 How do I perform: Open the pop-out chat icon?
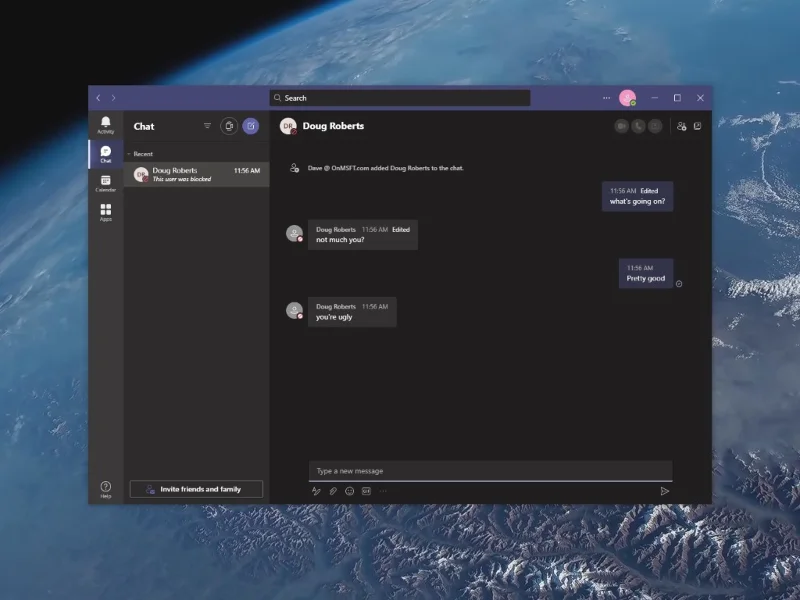(x=696, y=127)
